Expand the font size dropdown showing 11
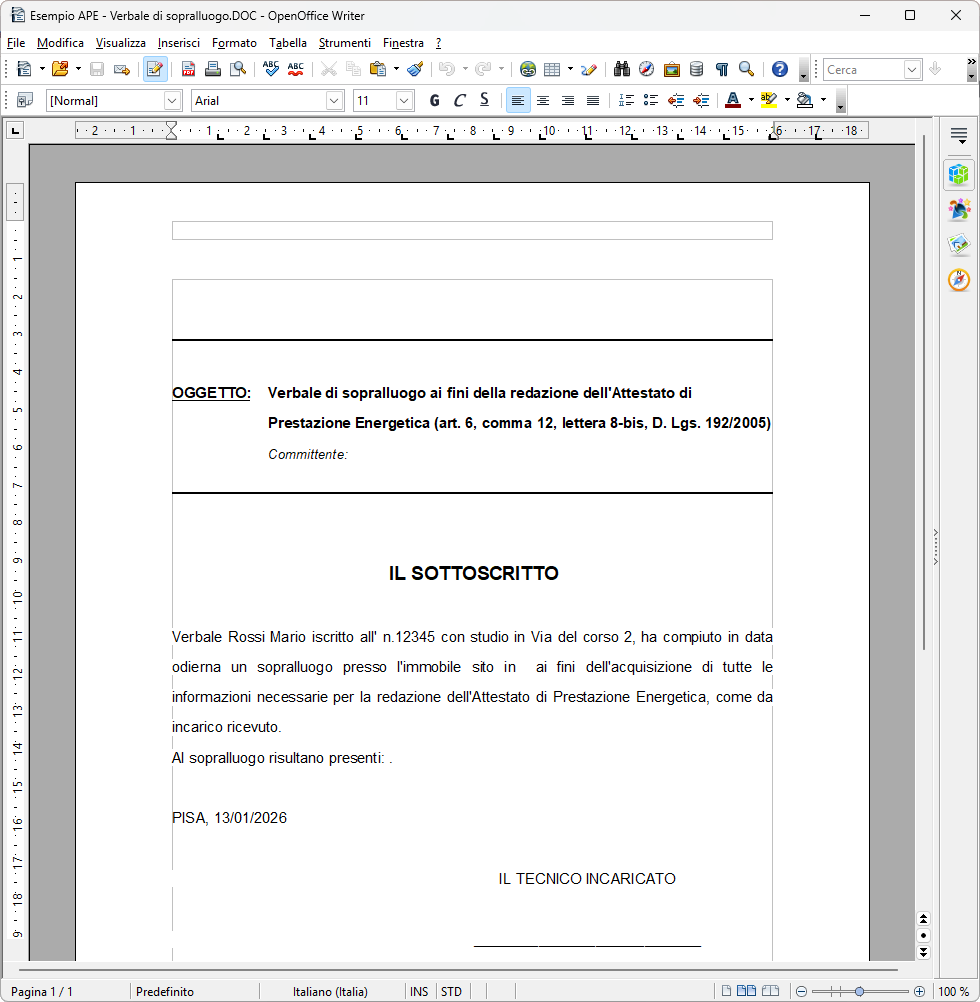The image size is (980, 1002). click(404, 100)
